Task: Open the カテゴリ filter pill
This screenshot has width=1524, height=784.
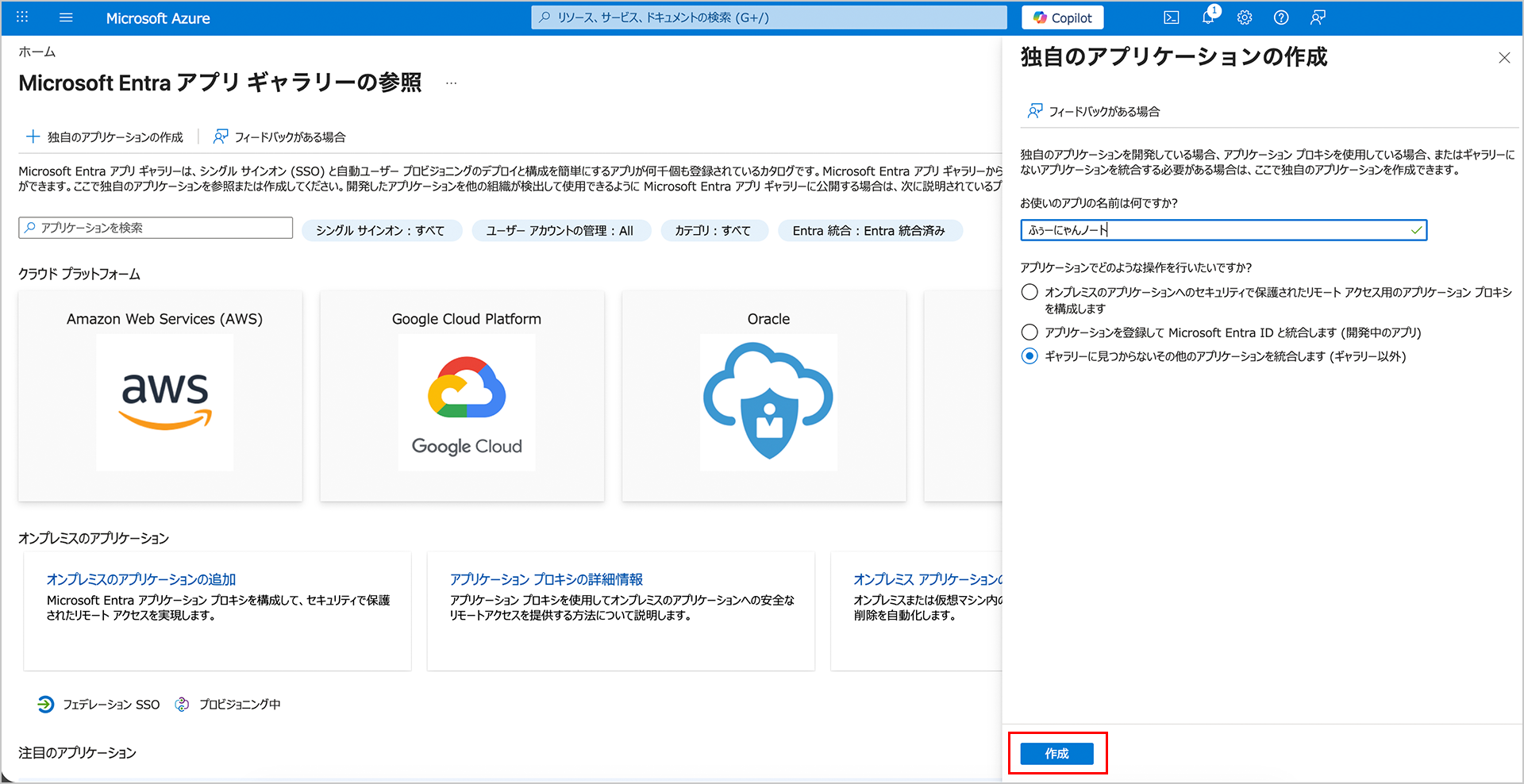Action: coord(713,231)
